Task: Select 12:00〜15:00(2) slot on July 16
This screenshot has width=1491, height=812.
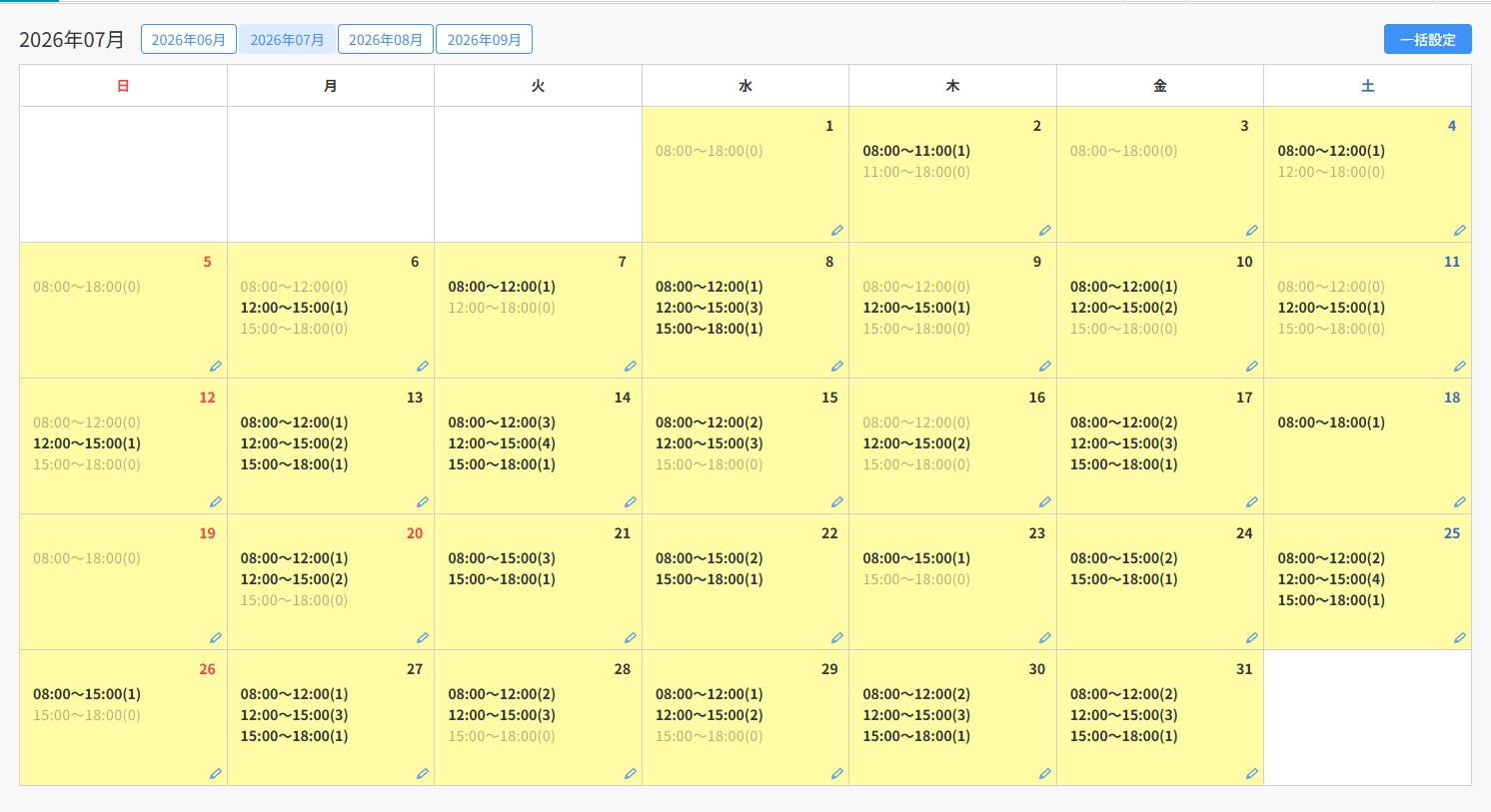Action: [916, 443]
